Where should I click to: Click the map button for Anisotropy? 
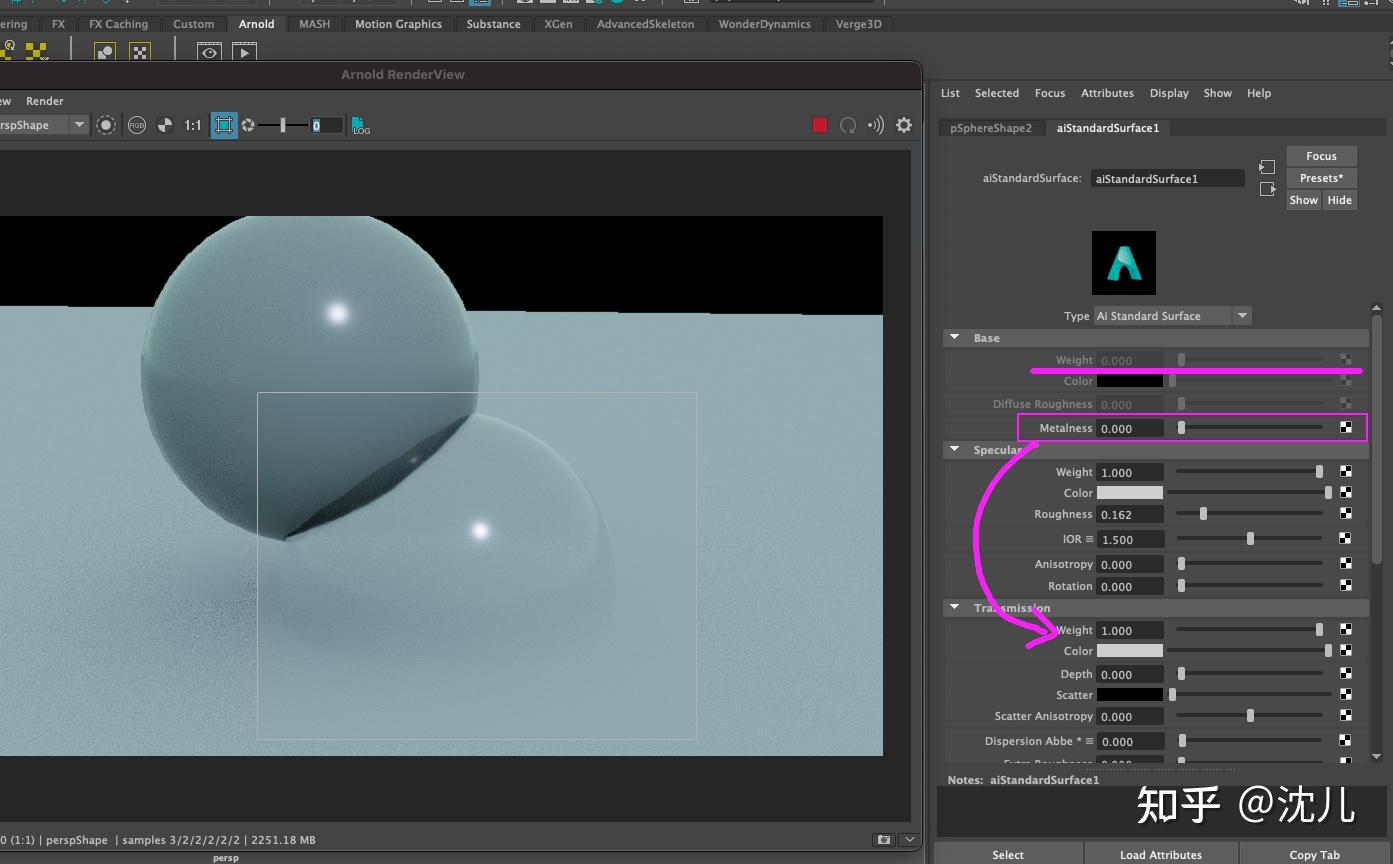[1346, 564]
